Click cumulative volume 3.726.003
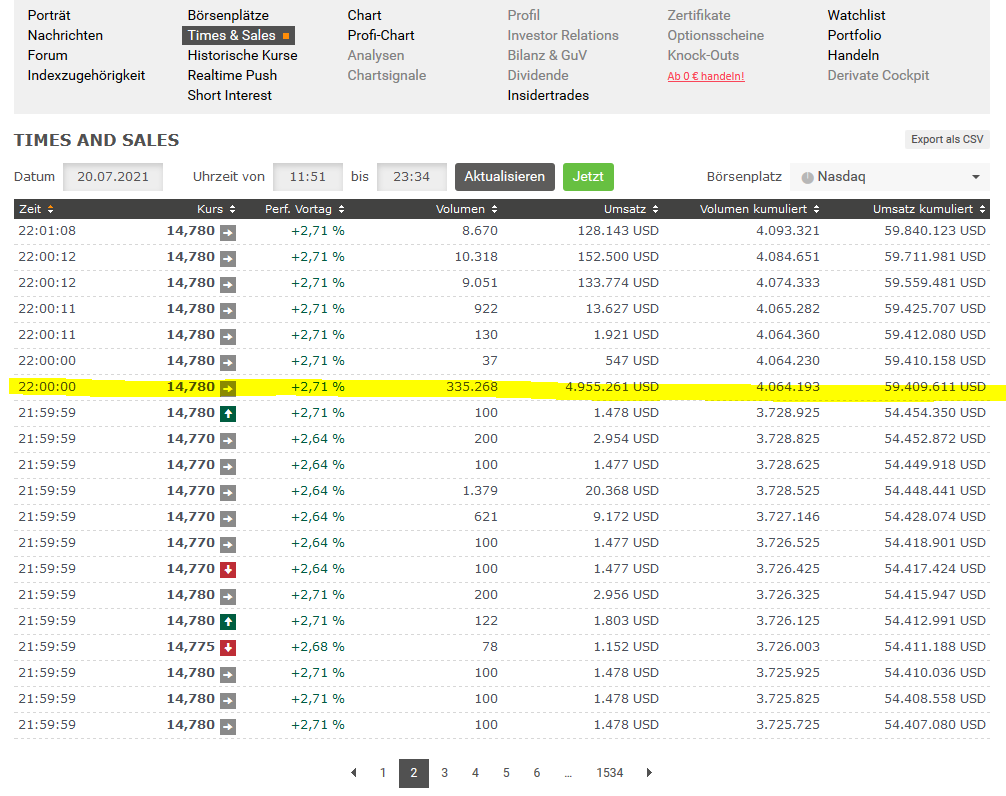 point(788,647)
